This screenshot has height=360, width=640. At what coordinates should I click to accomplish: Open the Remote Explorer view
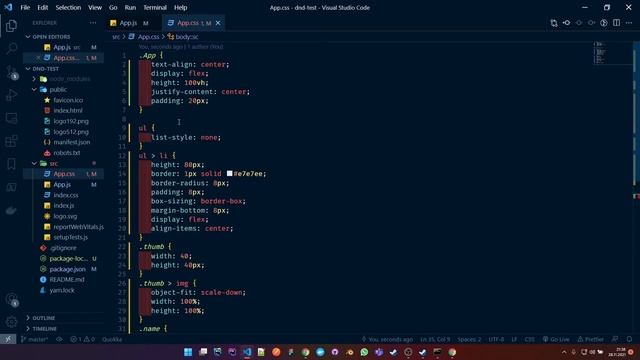tap(11, 118)
